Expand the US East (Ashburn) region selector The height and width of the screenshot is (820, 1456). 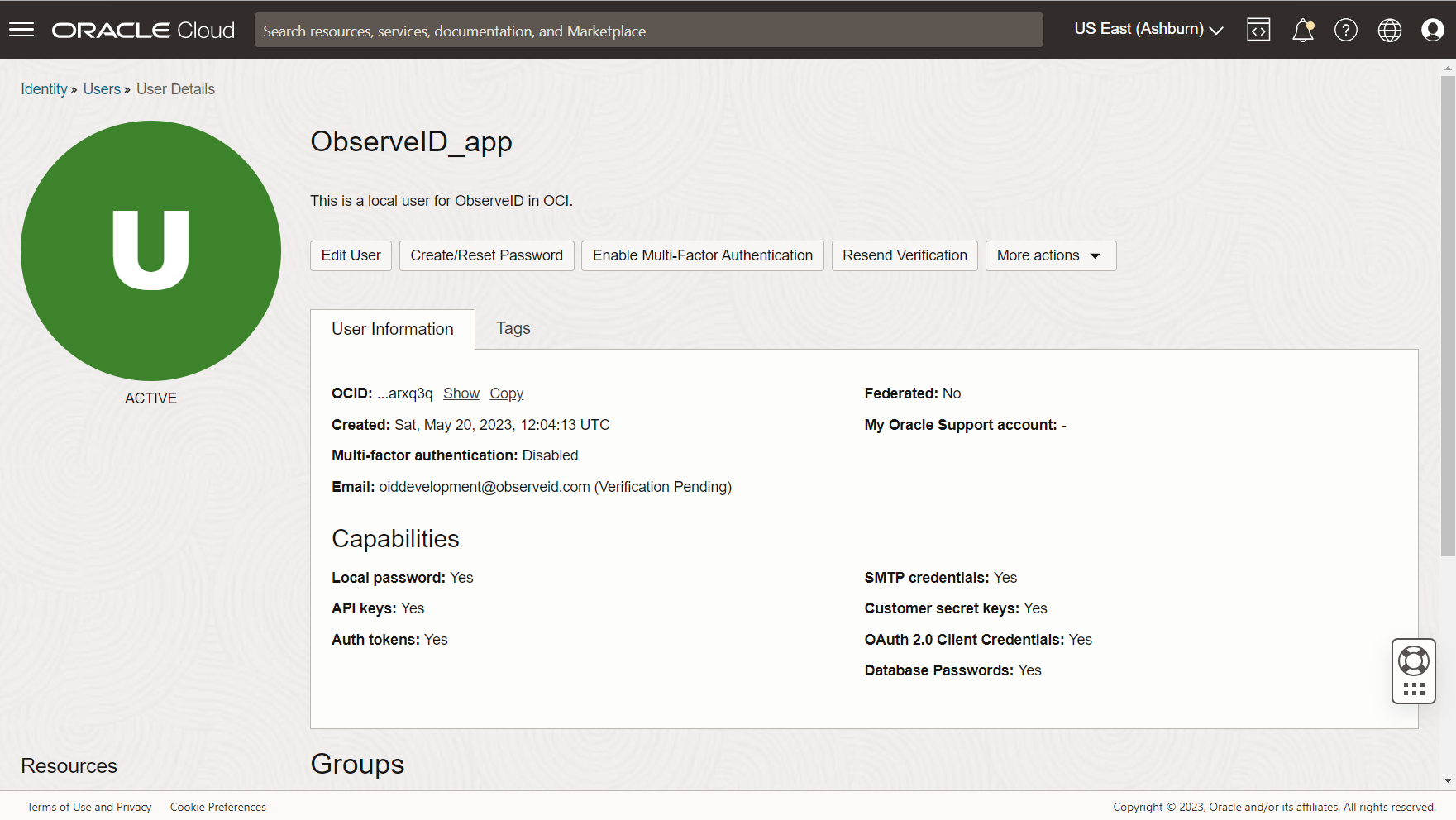point(1148,29)
